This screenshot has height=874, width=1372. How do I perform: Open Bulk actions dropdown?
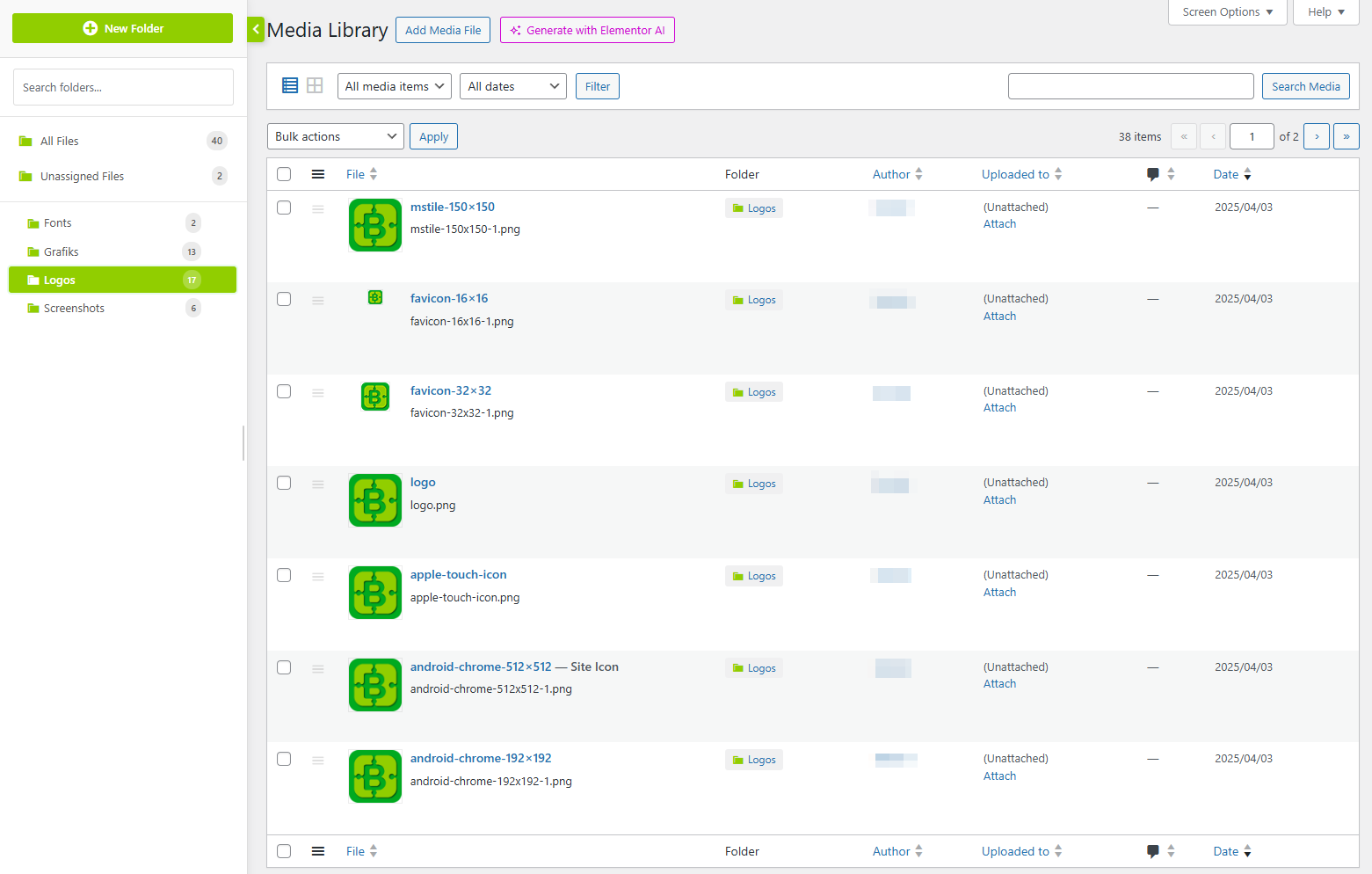[x=335, y=136]
